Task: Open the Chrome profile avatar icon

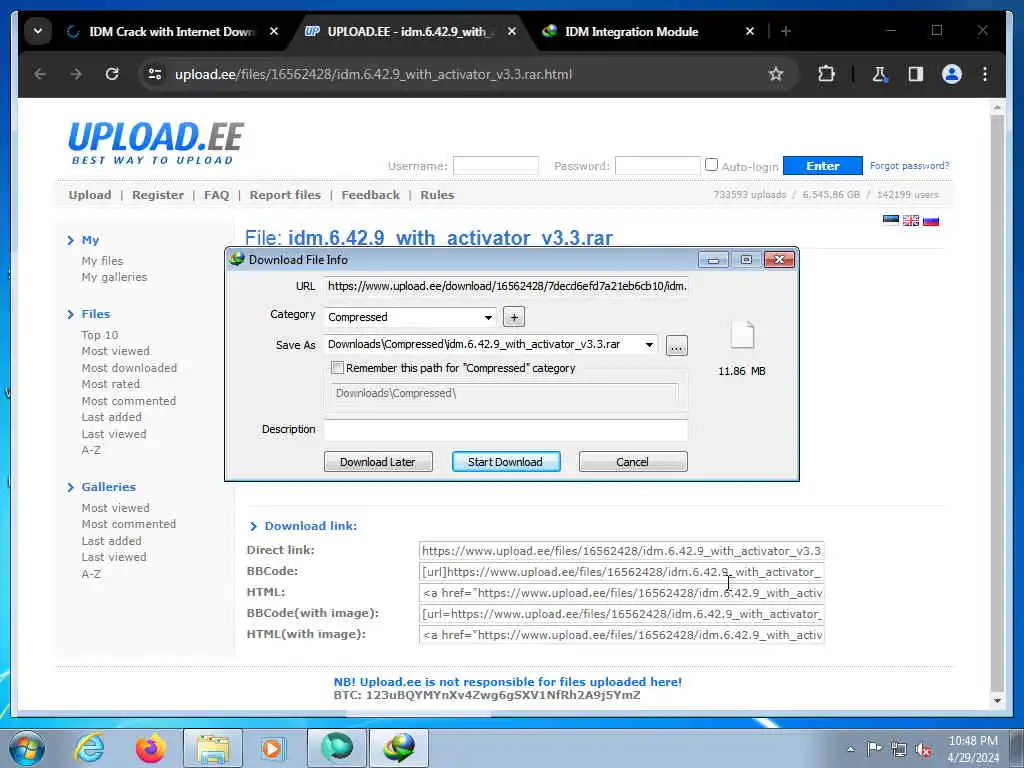Action: [x=952, y=74]
